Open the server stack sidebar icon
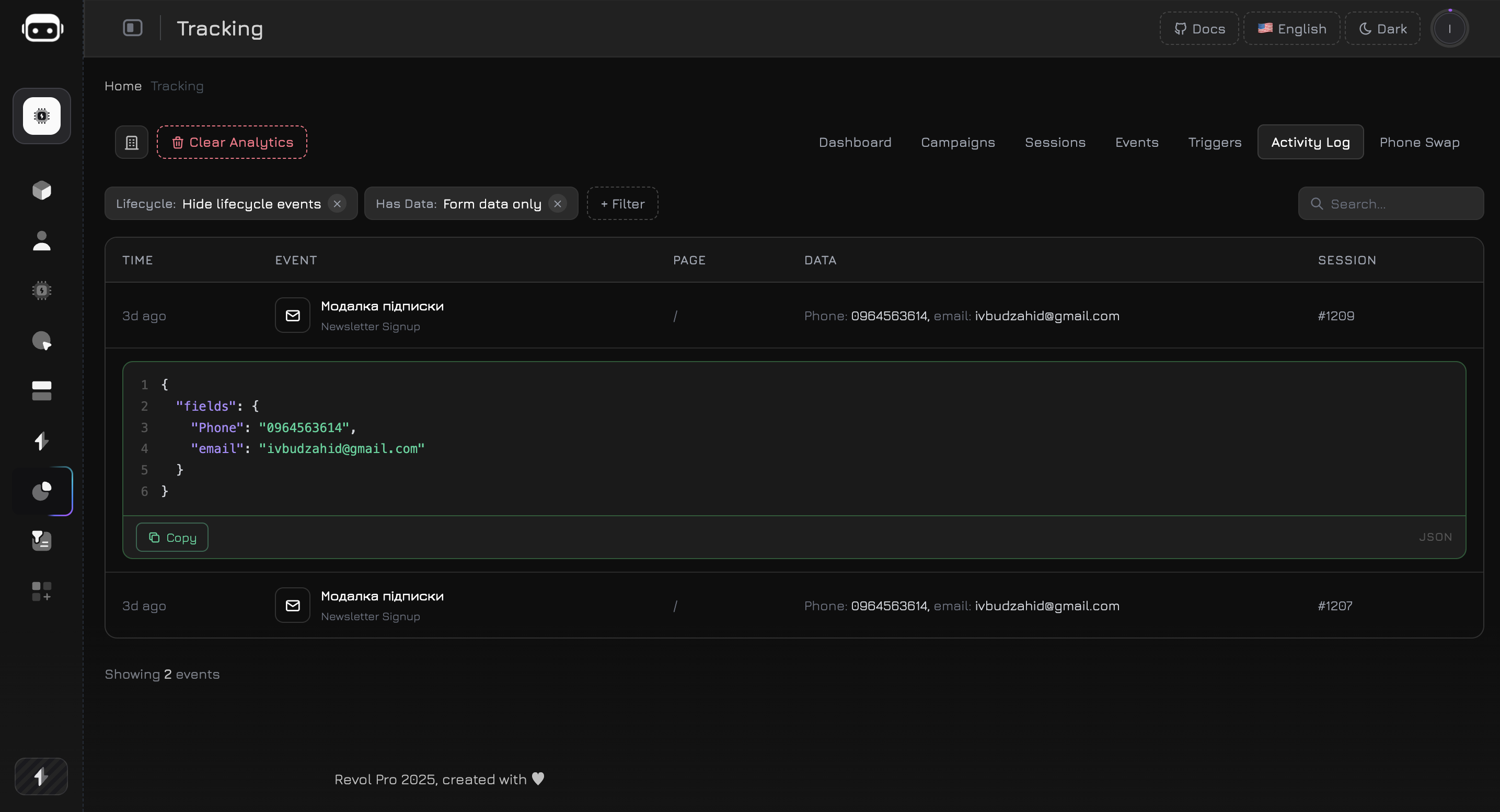 [42, 390]
